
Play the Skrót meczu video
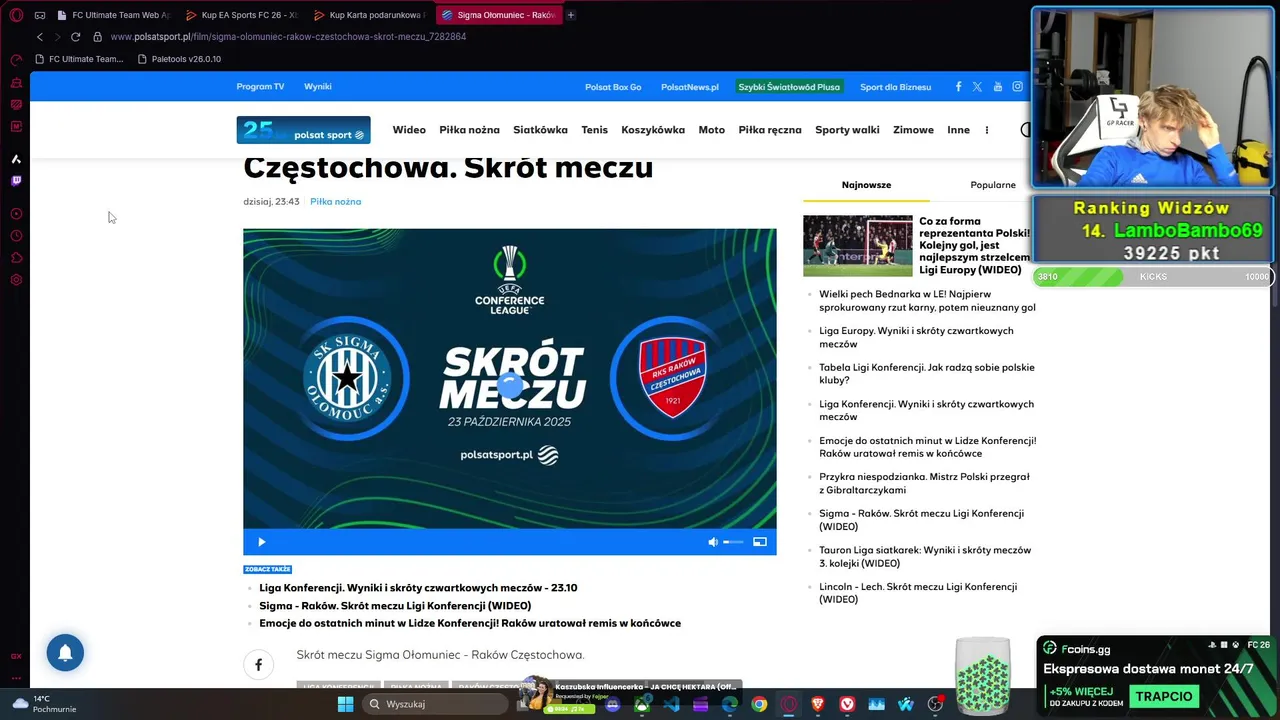261,542
